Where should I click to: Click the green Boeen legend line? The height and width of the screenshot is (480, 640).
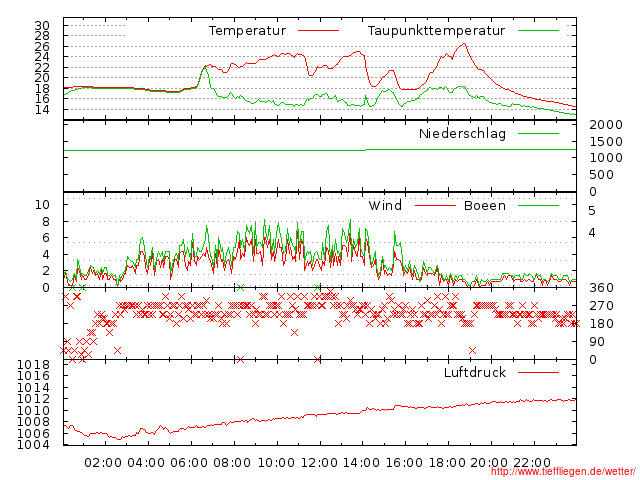[538, 205]
